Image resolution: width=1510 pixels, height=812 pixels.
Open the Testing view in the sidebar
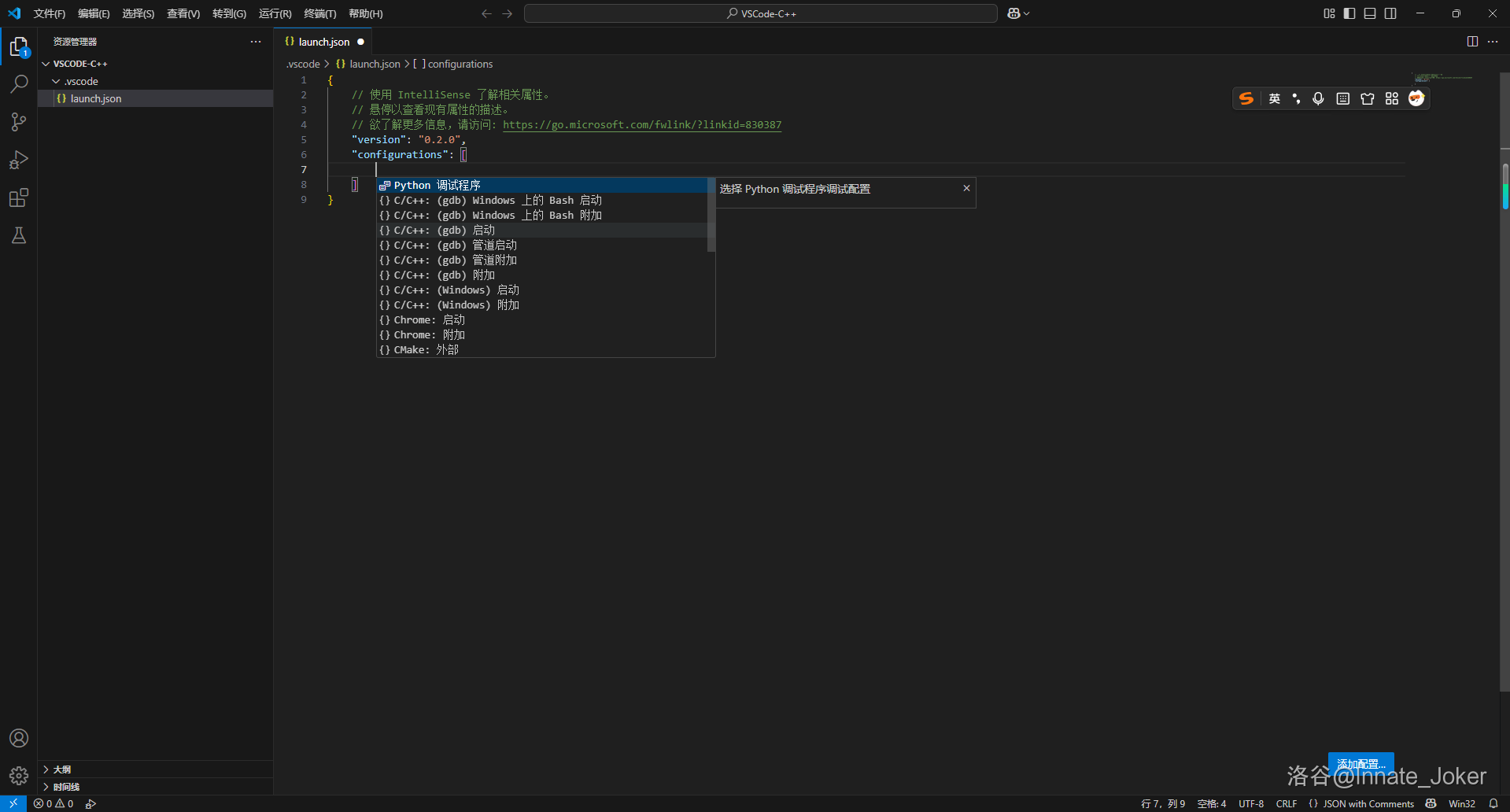click(18, 236)
